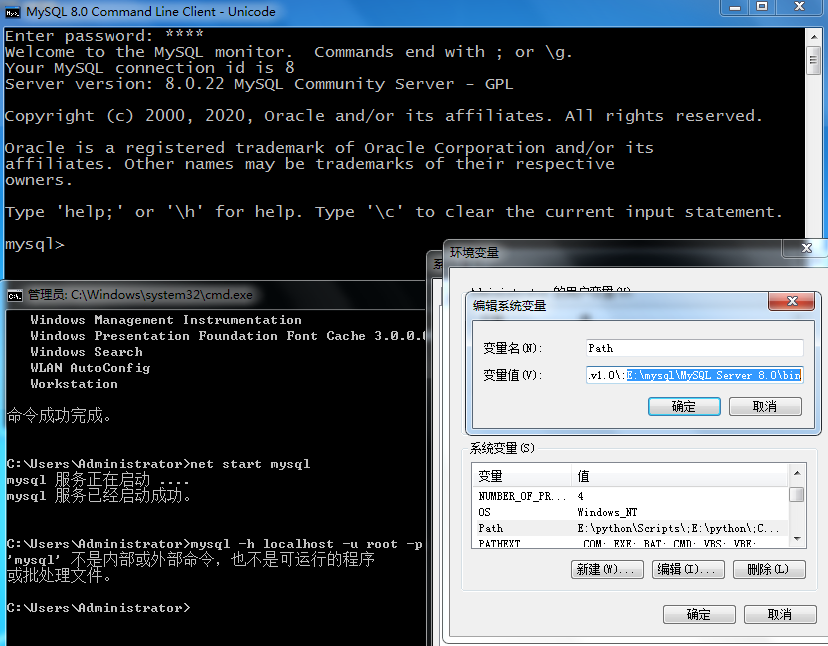Close the 编辑系统变量 dialog
Image resolution: width=828 pixels, height=646 pixels.
[792, 301]
